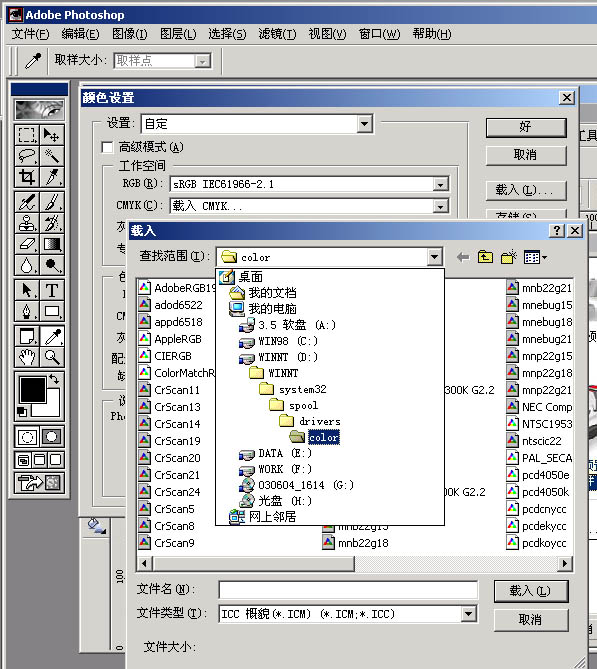Click the white background color swatch

(51, 409)
